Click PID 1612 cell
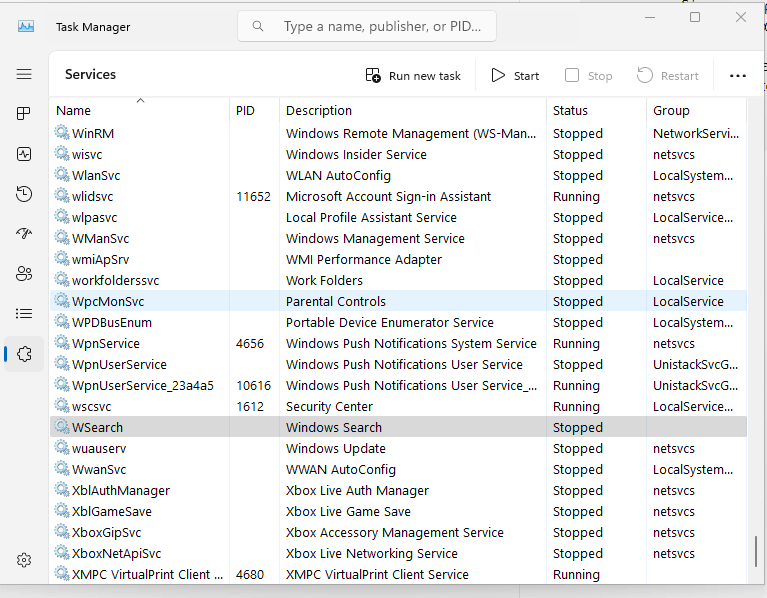 250,407
